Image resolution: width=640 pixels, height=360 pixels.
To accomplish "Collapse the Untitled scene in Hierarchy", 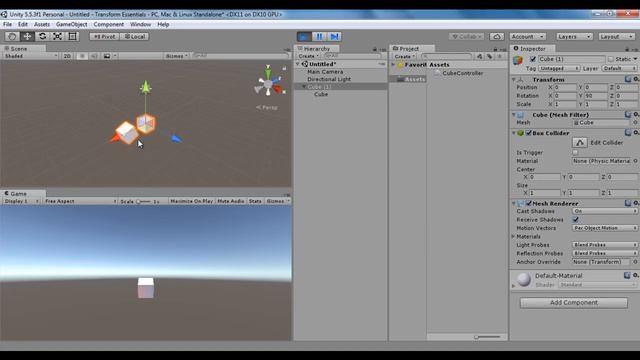I will click(x=298, y=64).
